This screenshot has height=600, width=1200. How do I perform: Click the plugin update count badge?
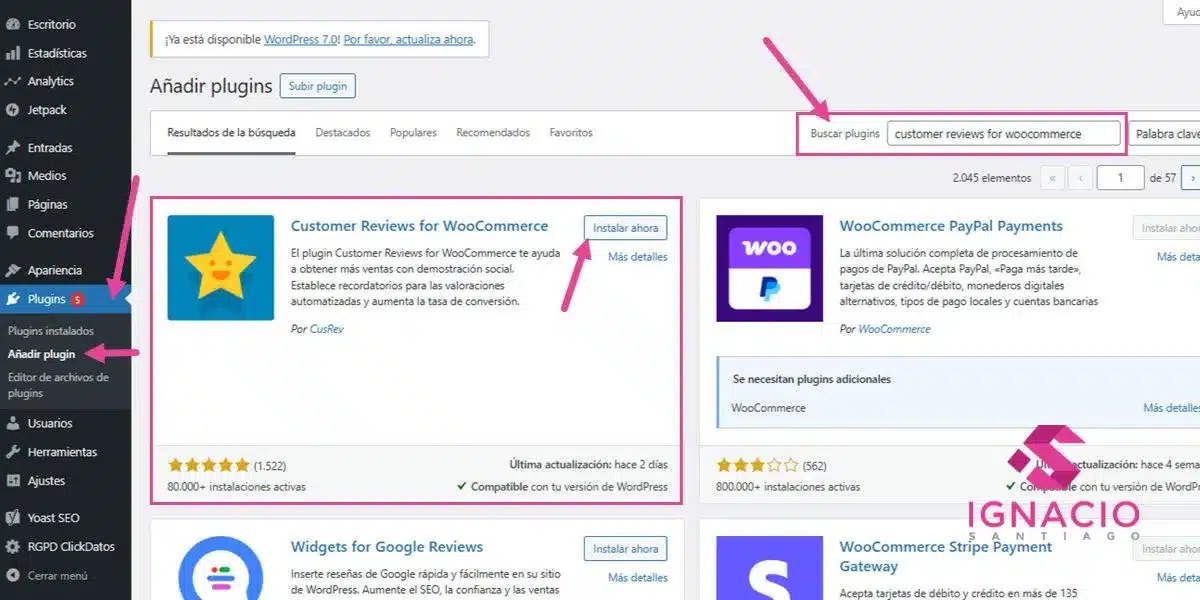(x=77, y=299)
